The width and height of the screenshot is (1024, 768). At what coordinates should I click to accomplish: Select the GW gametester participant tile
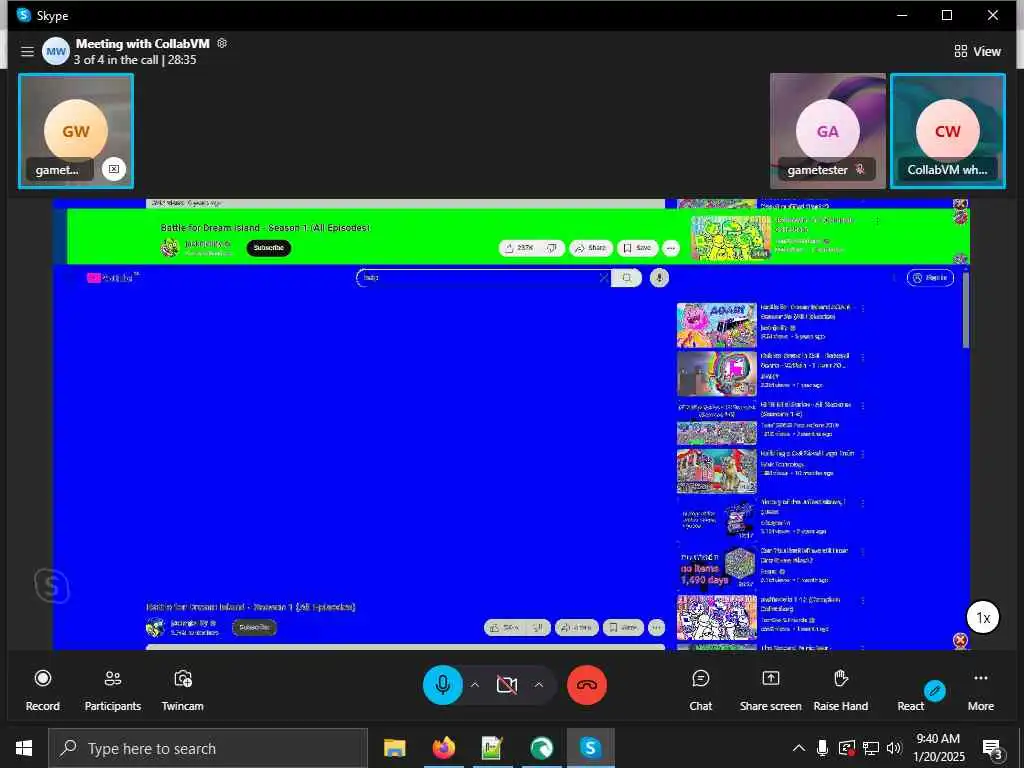coord(76,131)
